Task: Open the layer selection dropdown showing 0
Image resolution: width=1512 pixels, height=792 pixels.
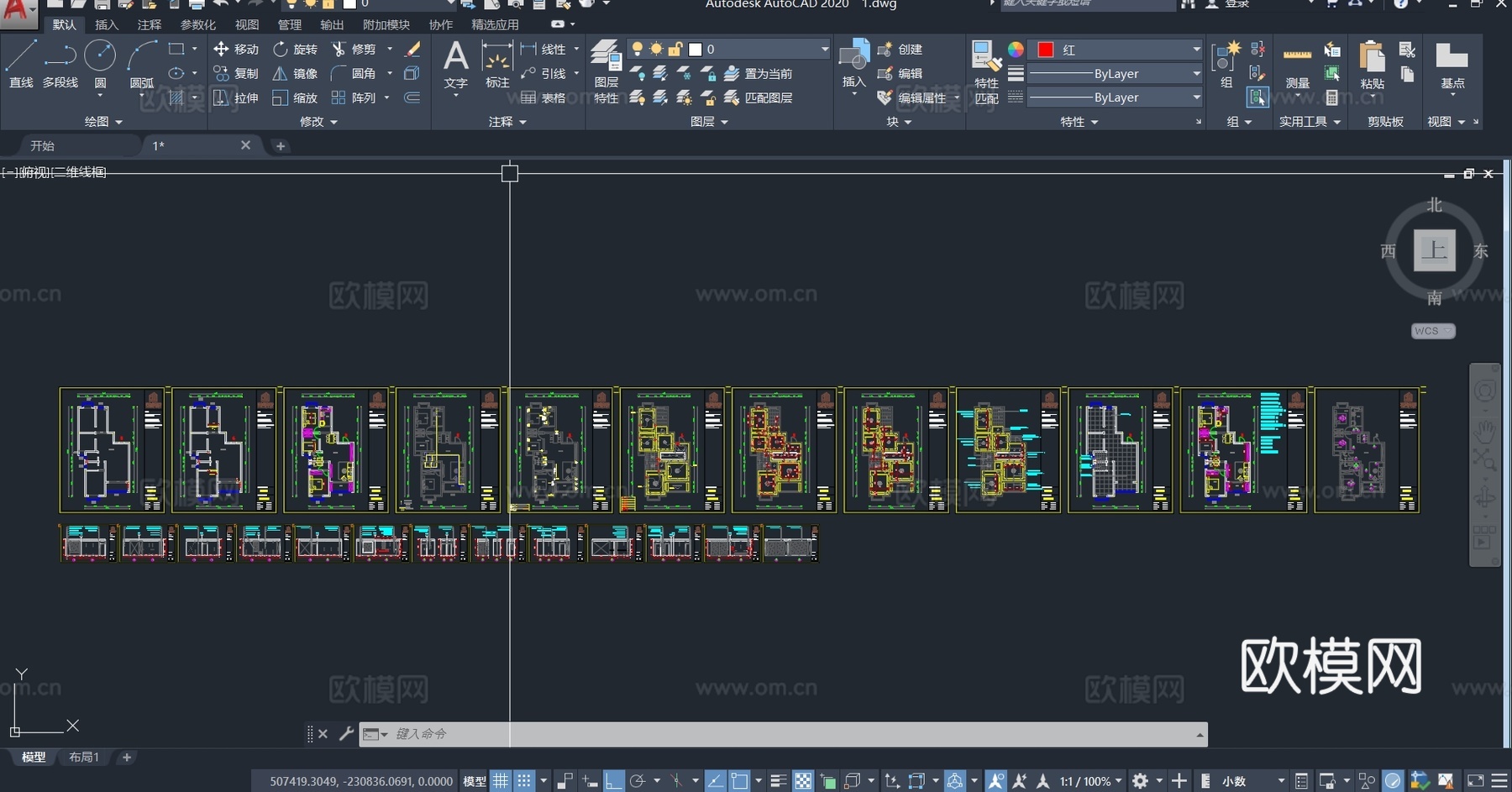Action: [x=728, y=50]
